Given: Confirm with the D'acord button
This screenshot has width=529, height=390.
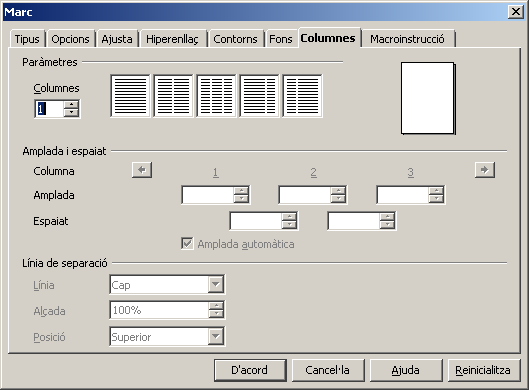Looking at the screenshot, I should pyautogui.click(x=250, y=370).
